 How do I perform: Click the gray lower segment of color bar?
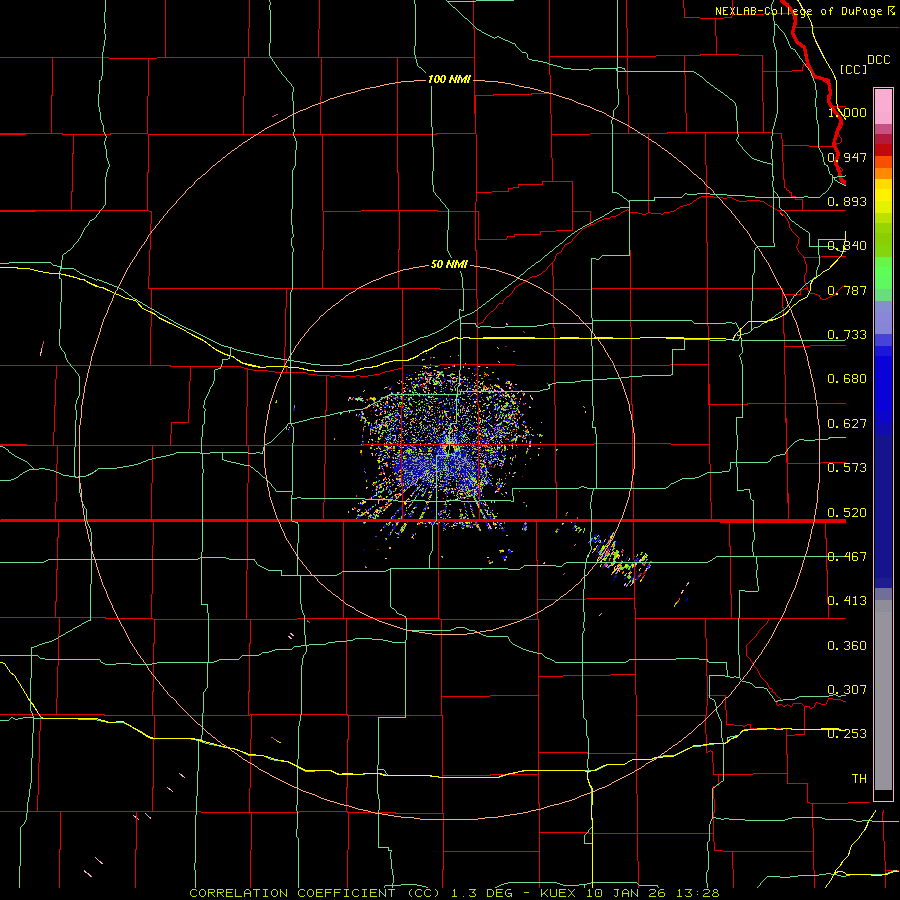click(883, 695)
